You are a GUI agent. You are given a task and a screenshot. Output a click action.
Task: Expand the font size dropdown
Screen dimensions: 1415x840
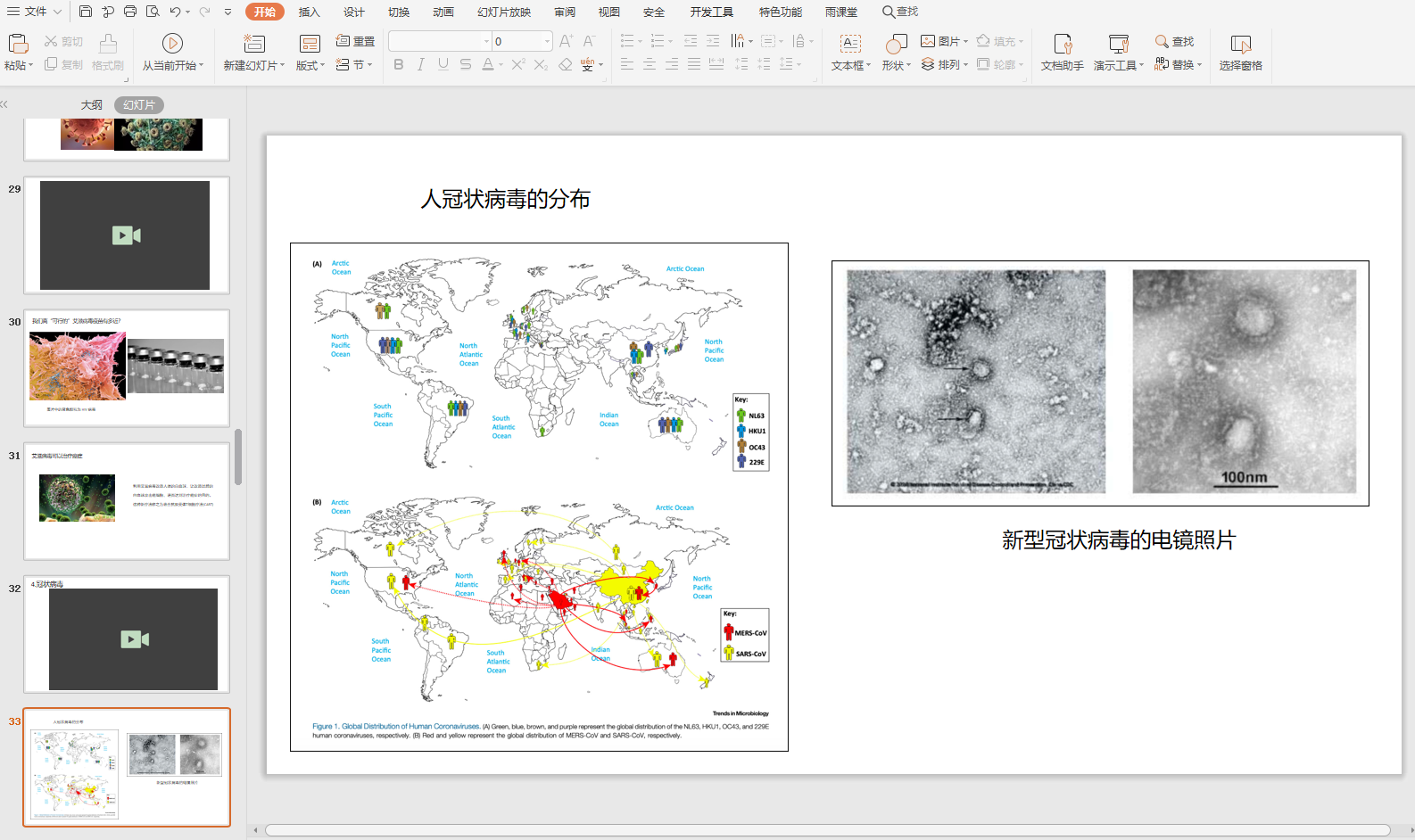click(x=547, y=41)
